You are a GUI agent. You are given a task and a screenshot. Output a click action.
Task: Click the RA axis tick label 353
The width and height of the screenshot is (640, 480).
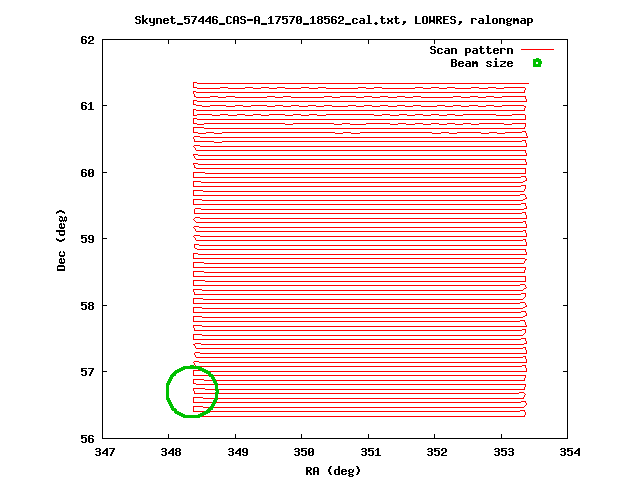pyautogui.click(x=504, y=452)
